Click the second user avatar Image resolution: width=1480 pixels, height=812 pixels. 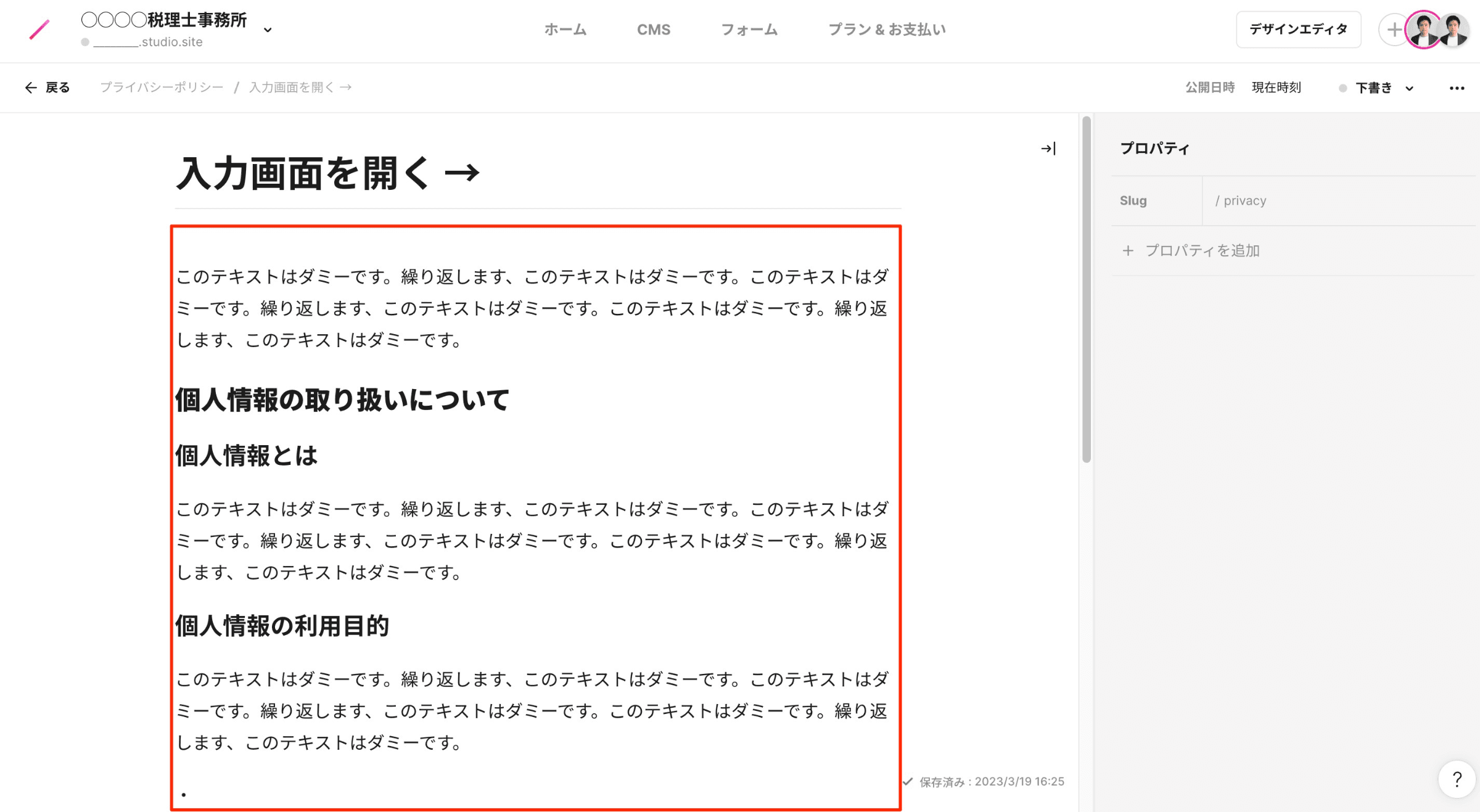(1455, 30)
